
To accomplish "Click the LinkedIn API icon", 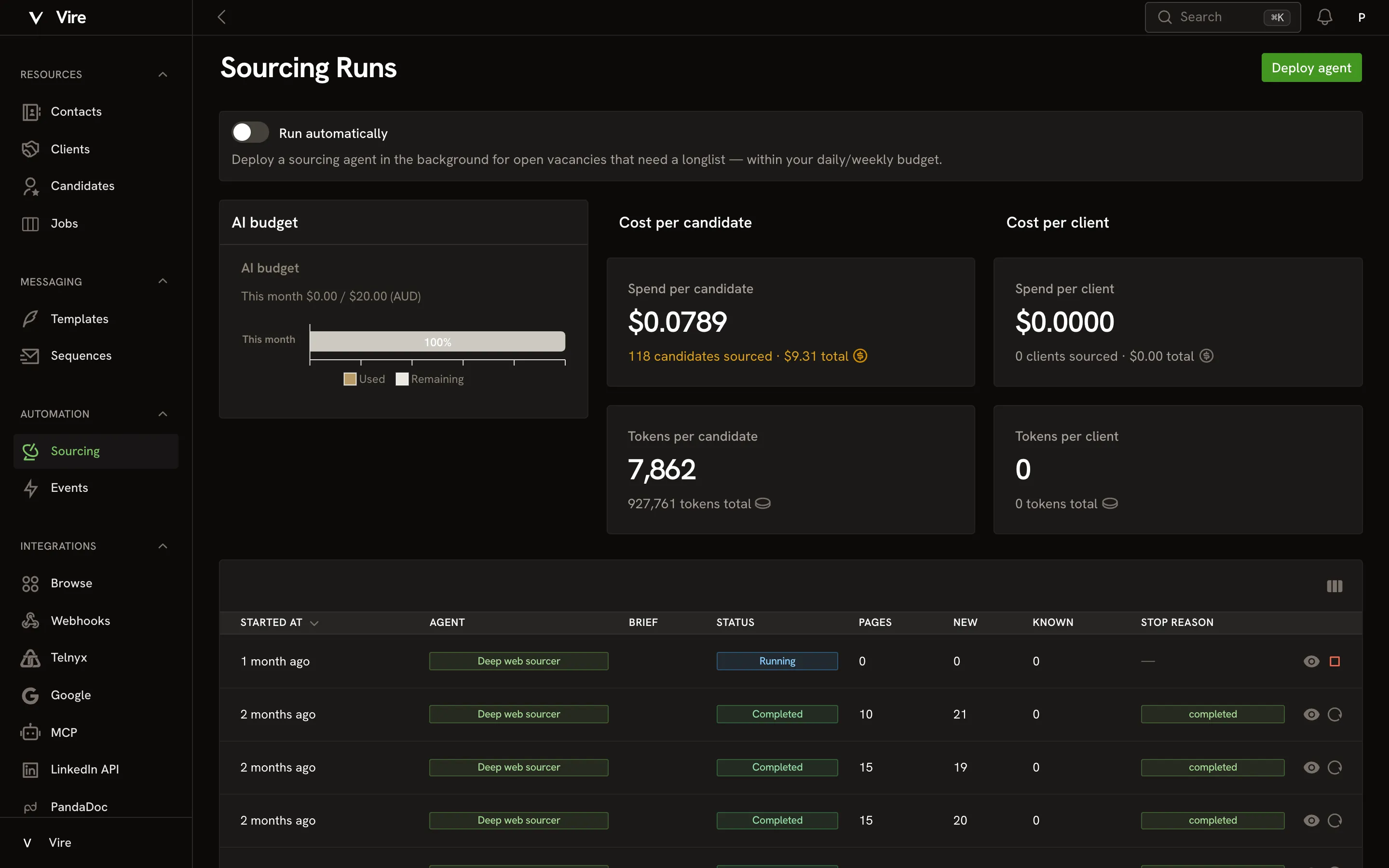I will 30,770.
